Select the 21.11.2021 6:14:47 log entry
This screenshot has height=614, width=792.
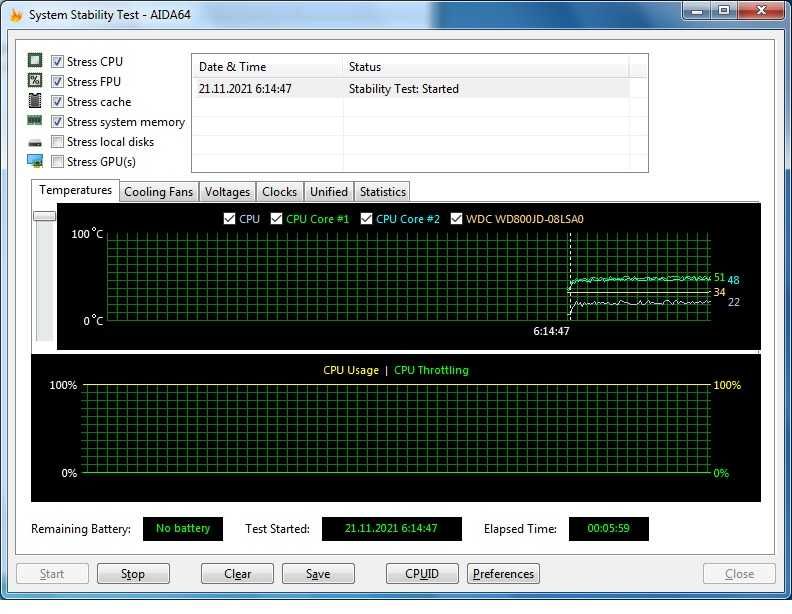(411, 89)
